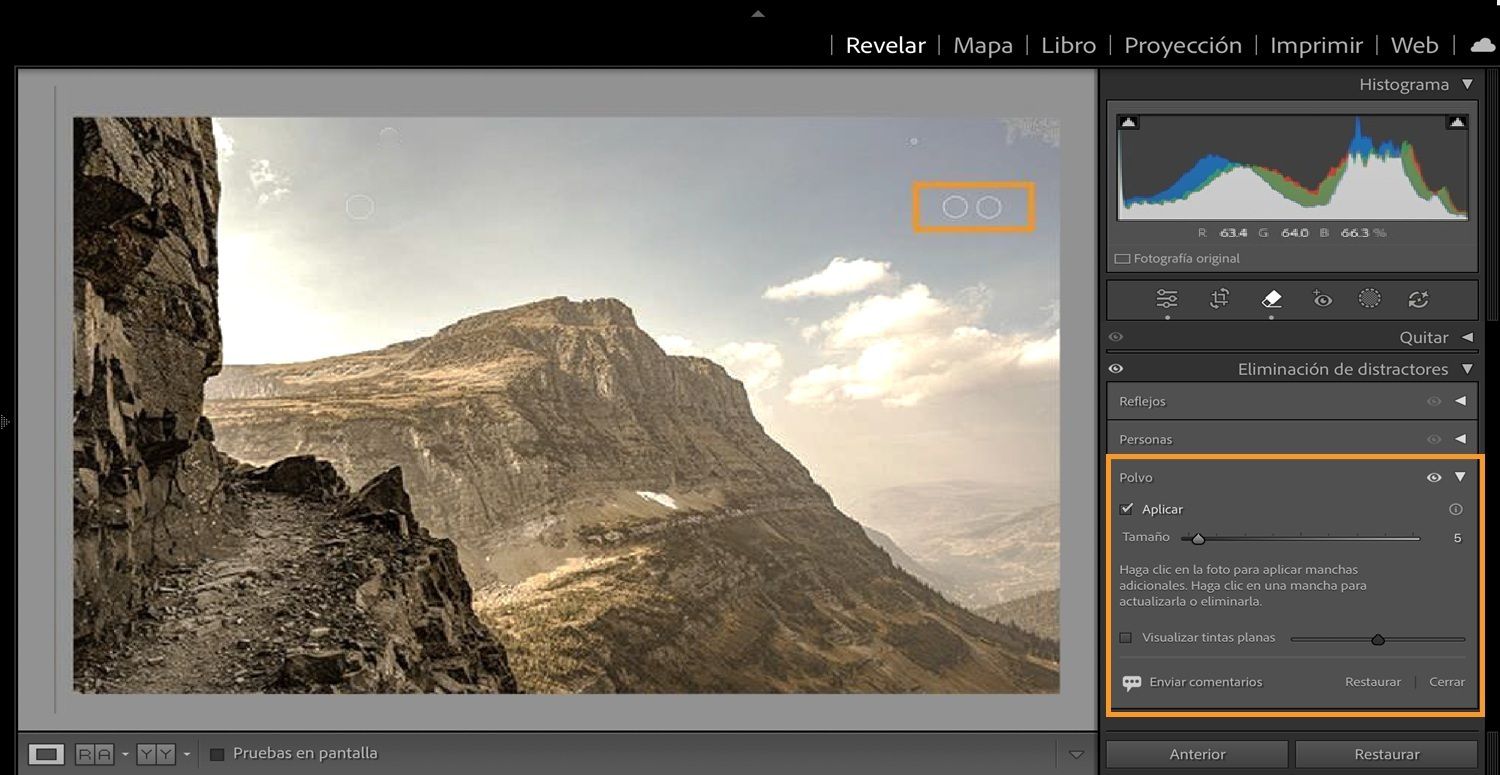
Task: Select the Edit adjustments tool
Action: [x=1167, y=298]
